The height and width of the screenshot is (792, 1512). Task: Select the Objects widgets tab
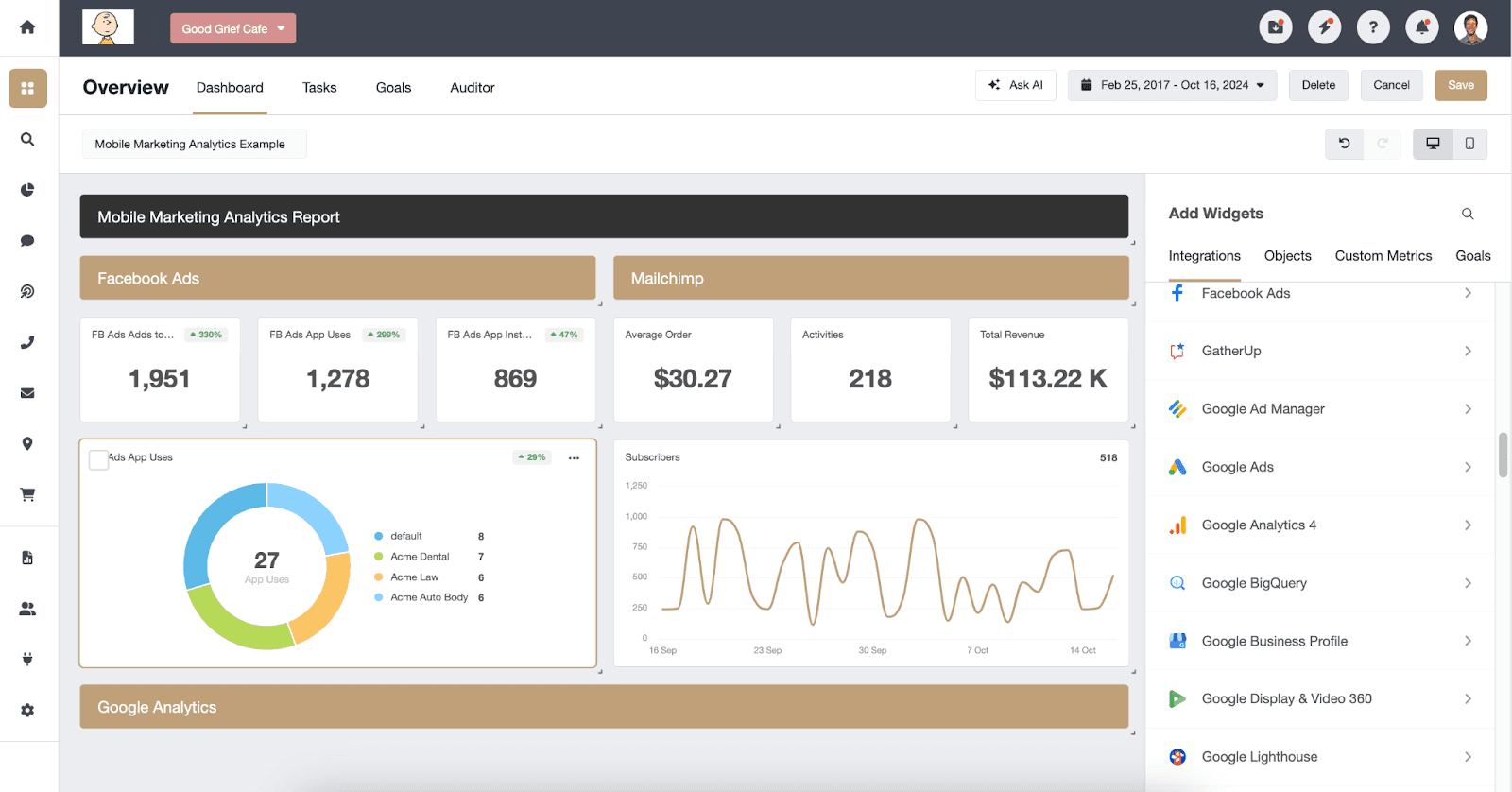(1287, 256)
